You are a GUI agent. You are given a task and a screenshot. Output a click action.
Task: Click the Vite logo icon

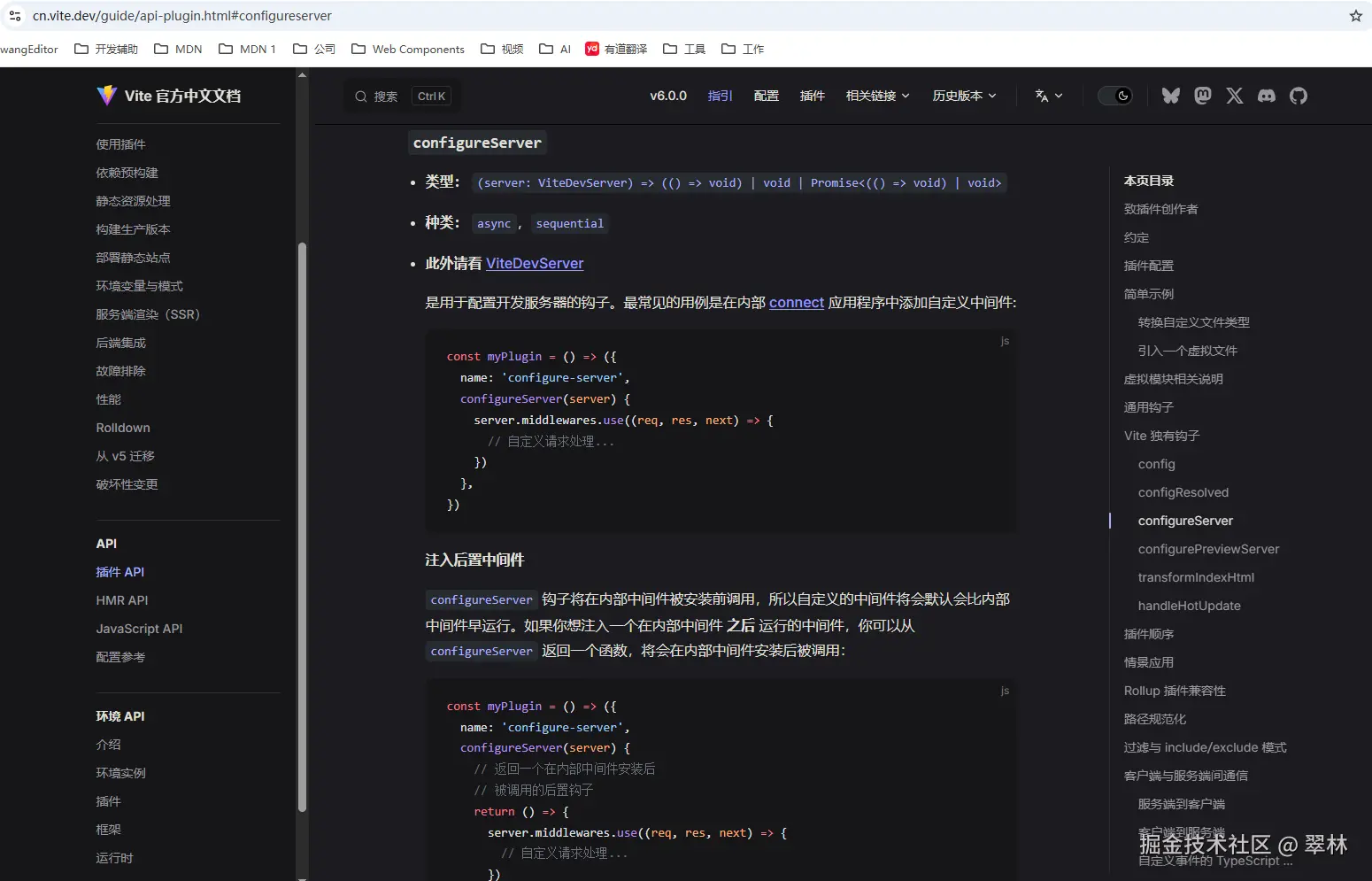click(x=107, y=96)
